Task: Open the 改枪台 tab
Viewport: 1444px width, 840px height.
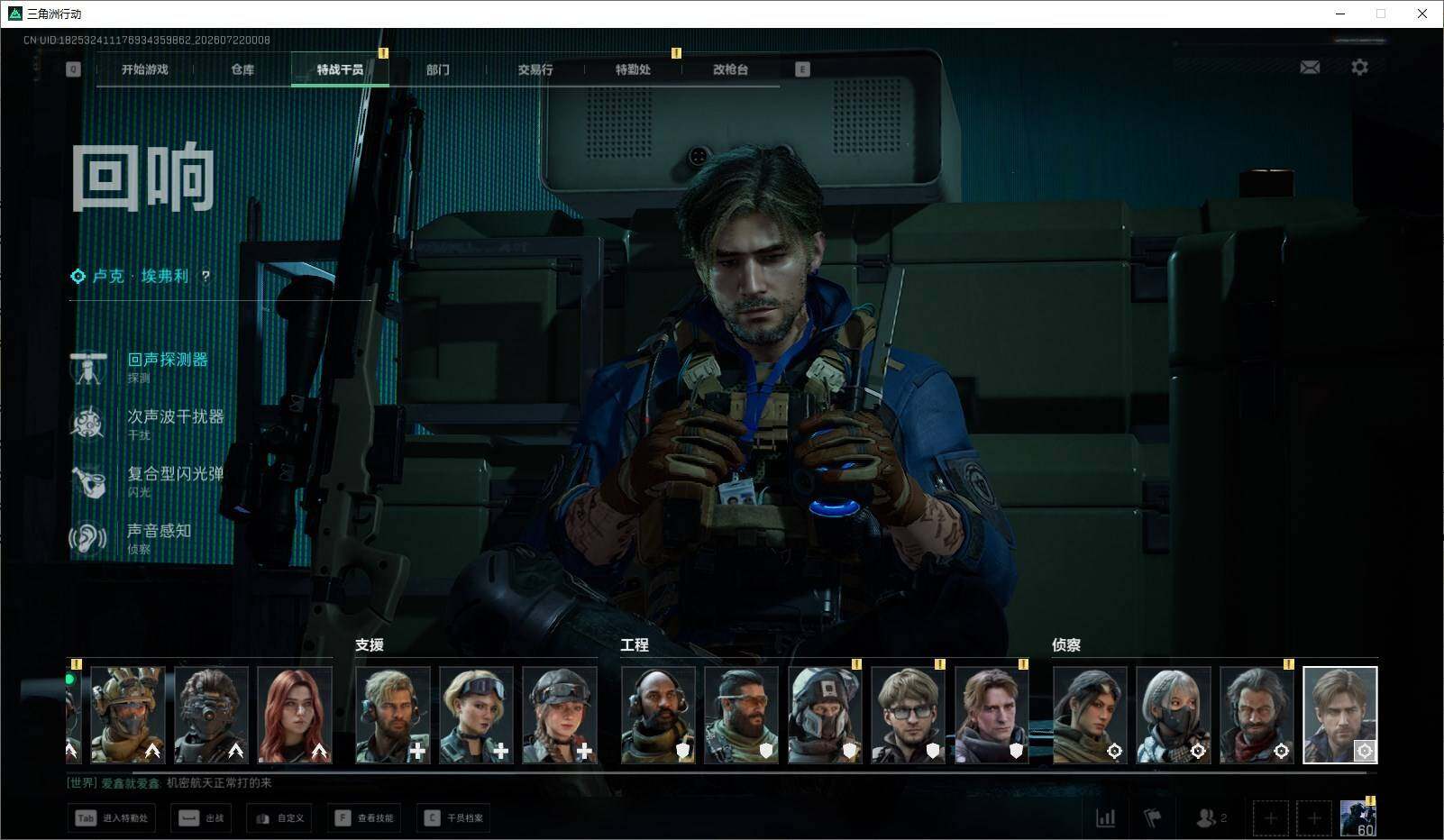Action: (730, 69)
